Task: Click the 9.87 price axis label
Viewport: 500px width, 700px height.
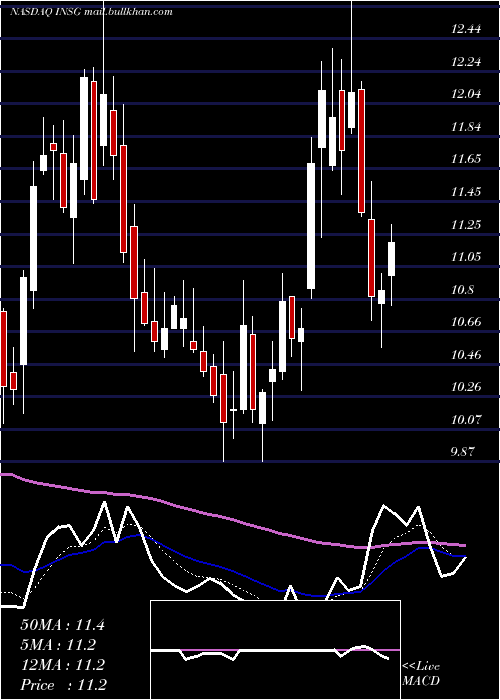Action: 462,452
